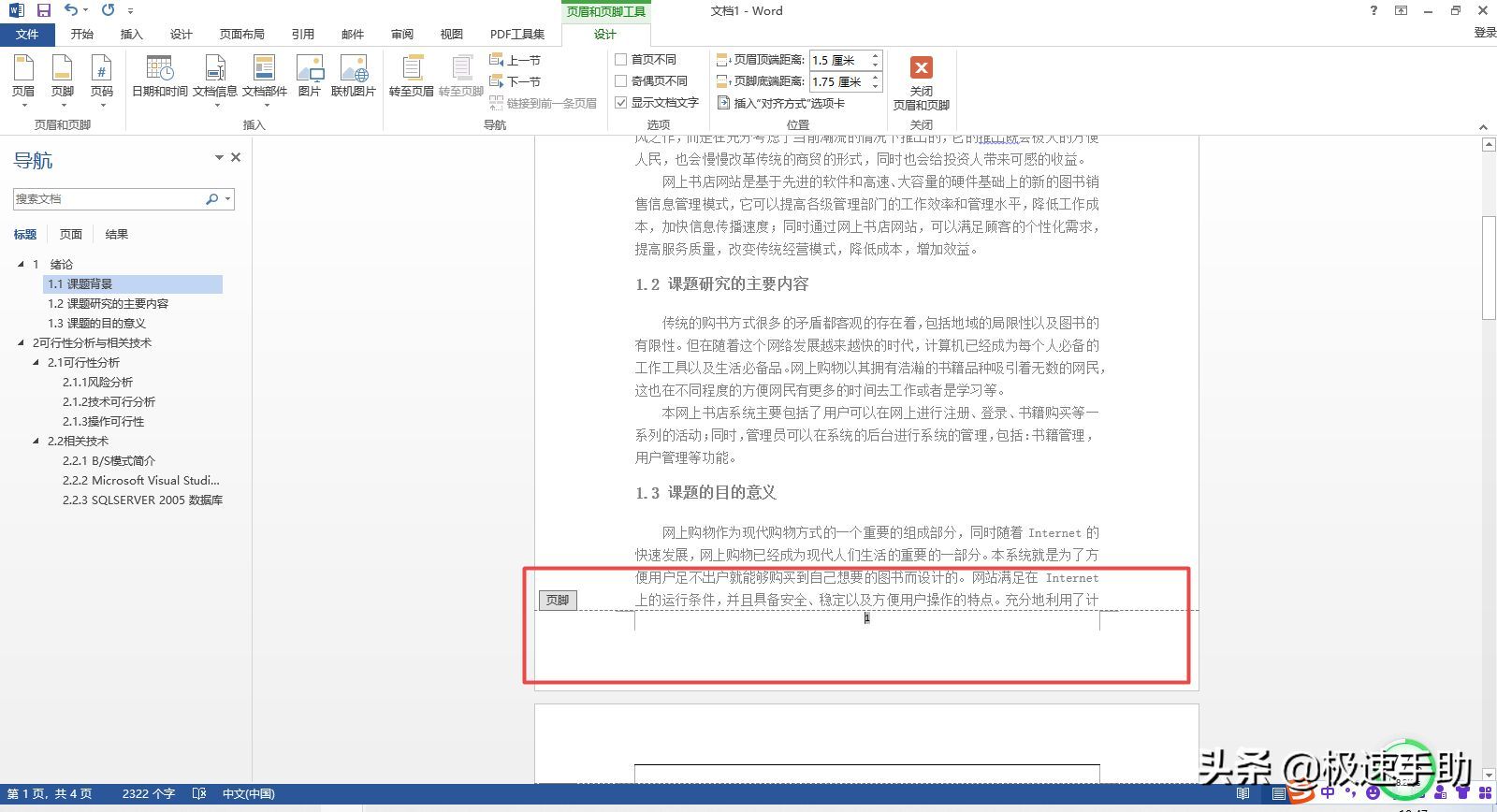Switch to 开始 home tab

[82, 34]
